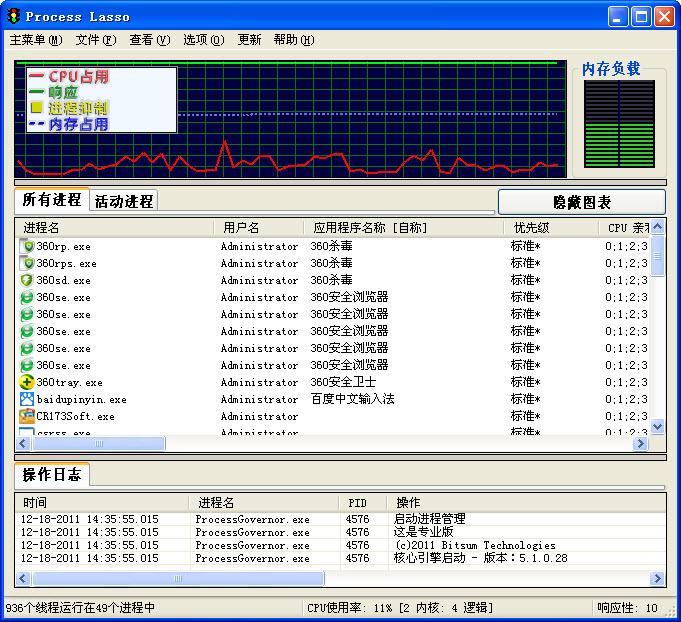Click the CR173Soft.exe process icon

27,416
